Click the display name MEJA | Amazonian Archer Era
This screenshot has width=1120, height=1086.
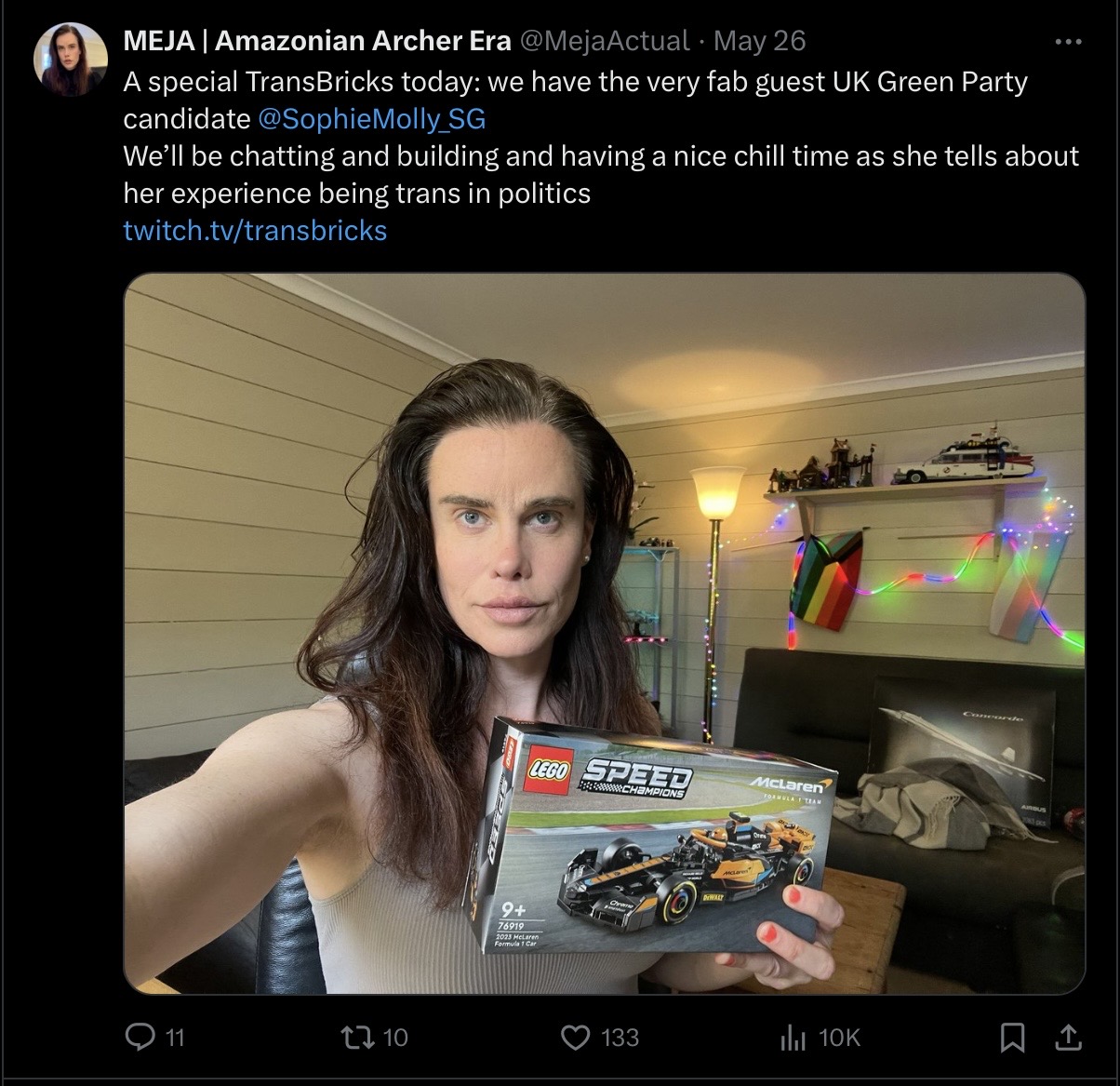coord(317,41)
